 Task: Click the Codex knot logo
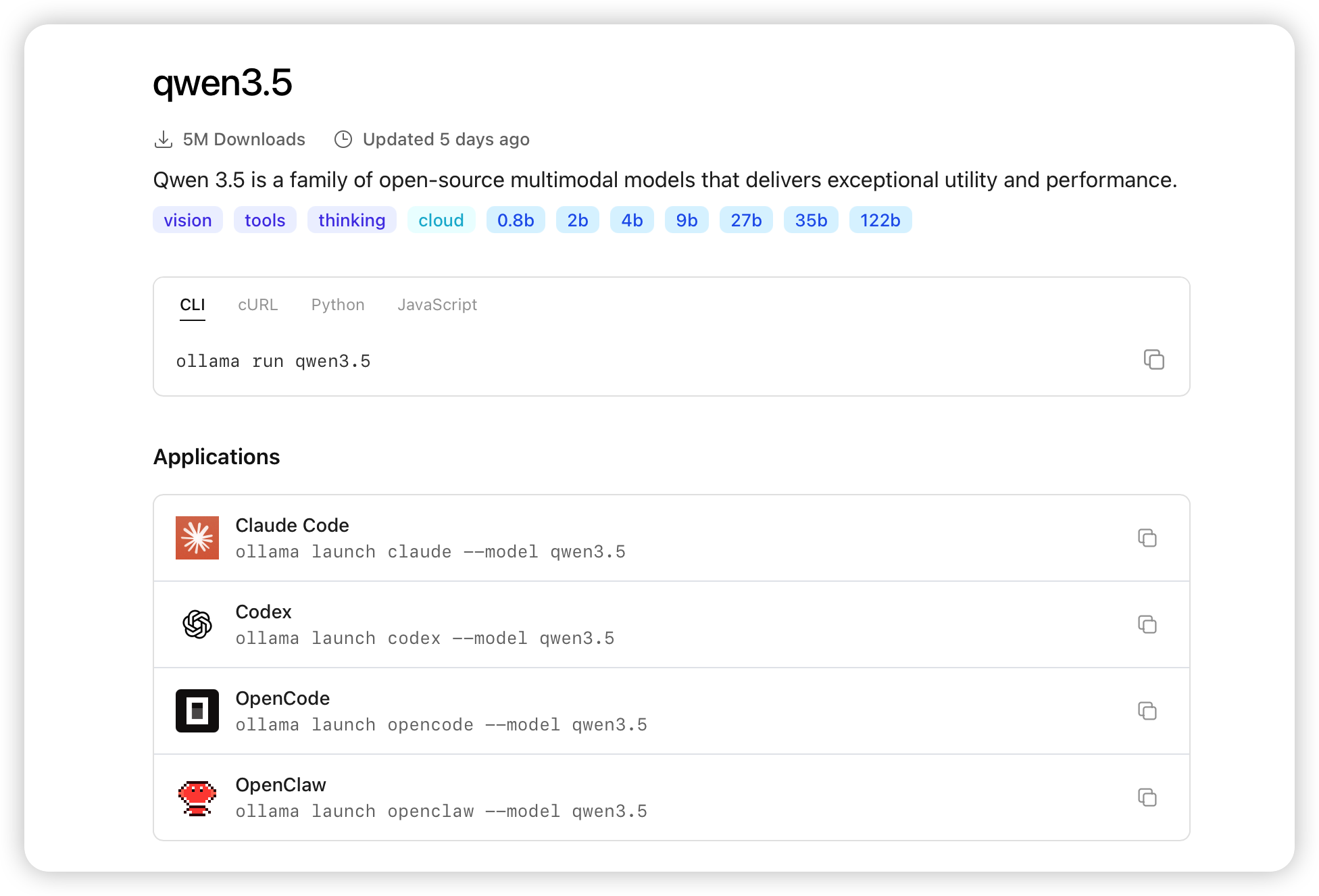(x=197, y=624)
